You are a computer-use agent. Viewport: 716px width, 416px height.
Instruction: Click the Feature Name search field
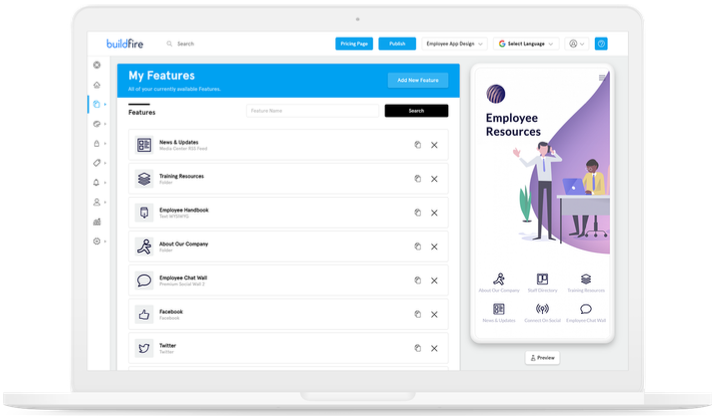pos(312,111)
